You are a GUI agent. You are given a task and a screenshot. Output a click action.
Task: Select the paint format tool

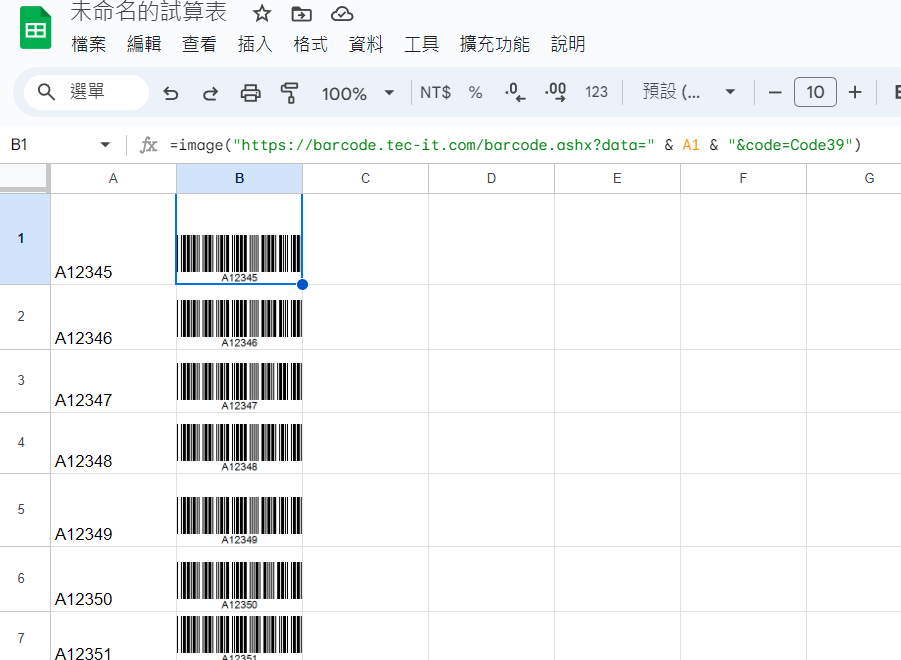coord(290,92)
